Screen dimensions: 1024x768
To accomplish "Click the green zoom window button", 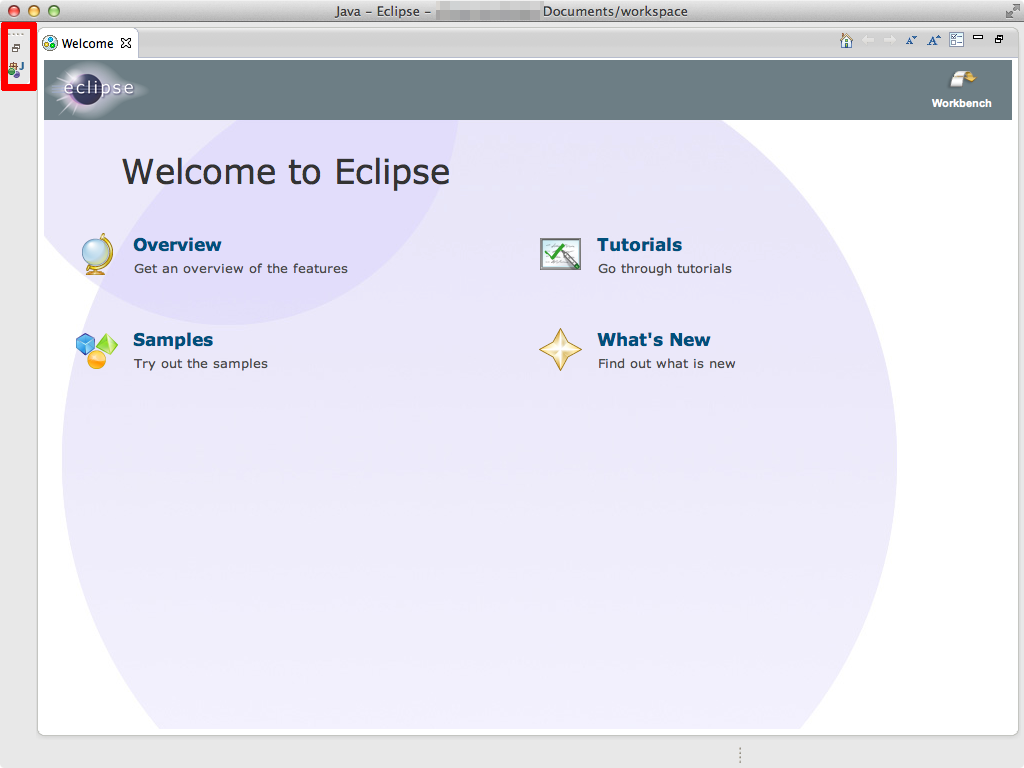I will coord(54,10).
